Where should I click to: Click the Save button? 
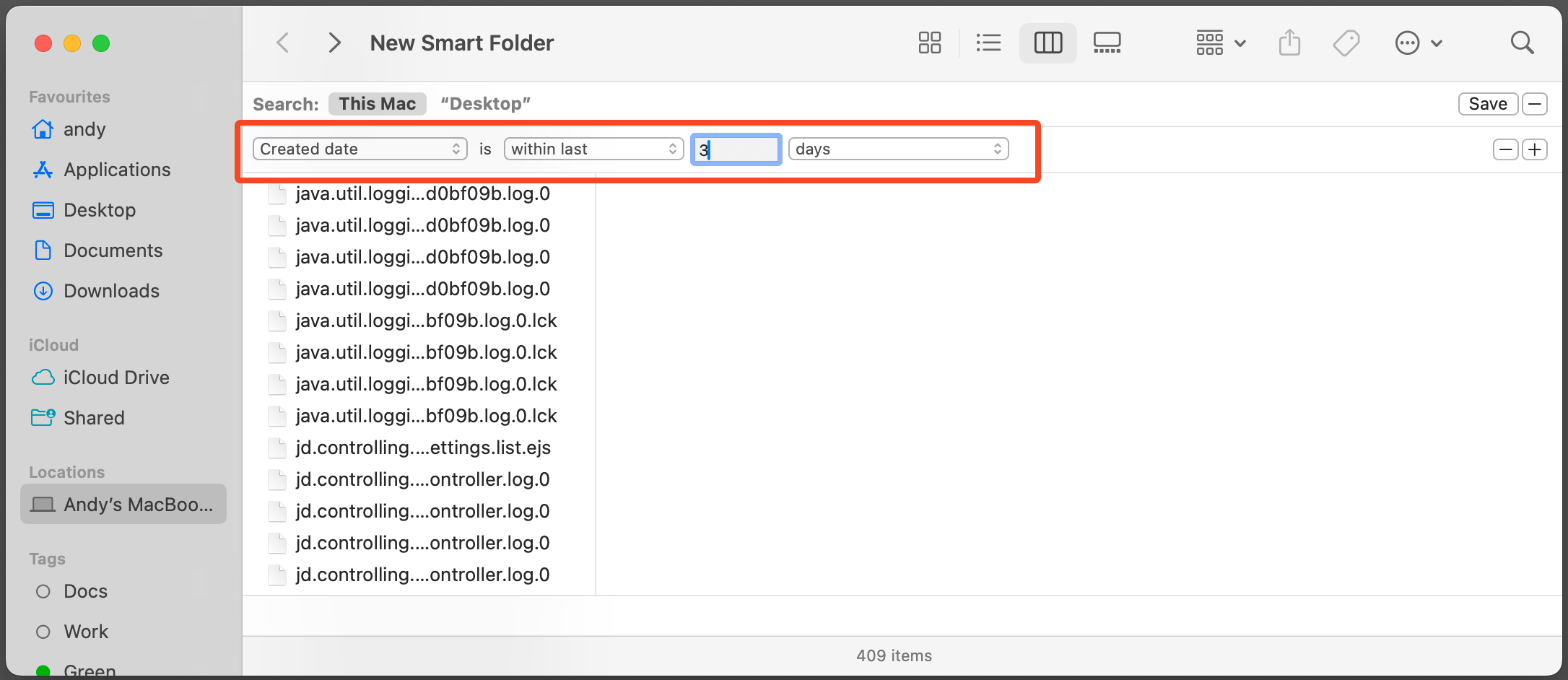[x=1487, y=104]
